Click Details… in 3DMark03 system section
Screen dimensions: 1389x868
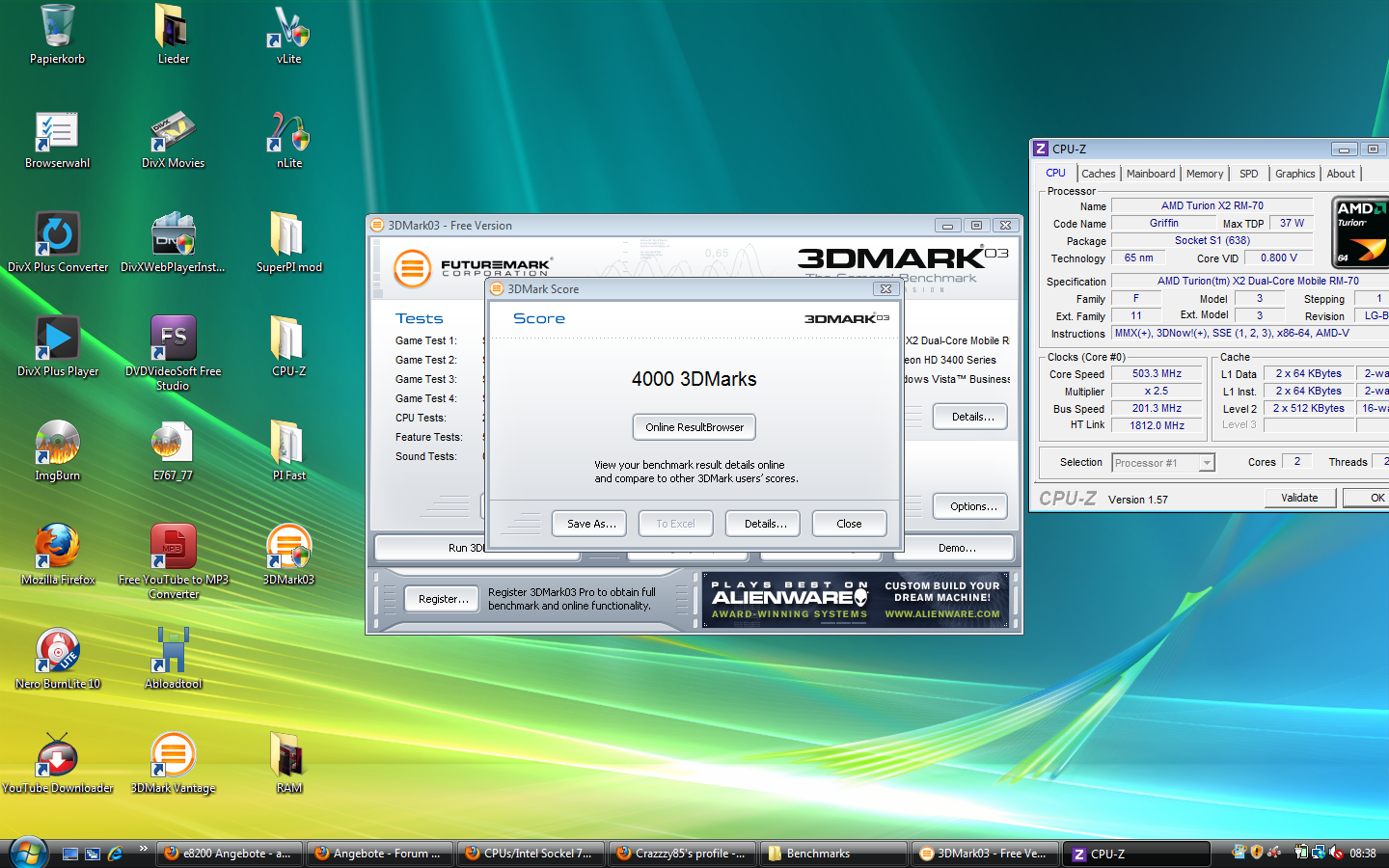coord(971,417)
